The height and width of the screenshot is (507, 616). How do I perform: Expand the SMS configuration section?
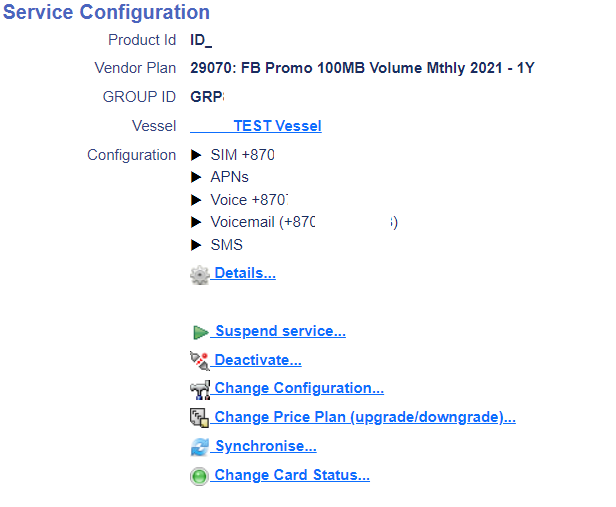[x=197, y=245]
